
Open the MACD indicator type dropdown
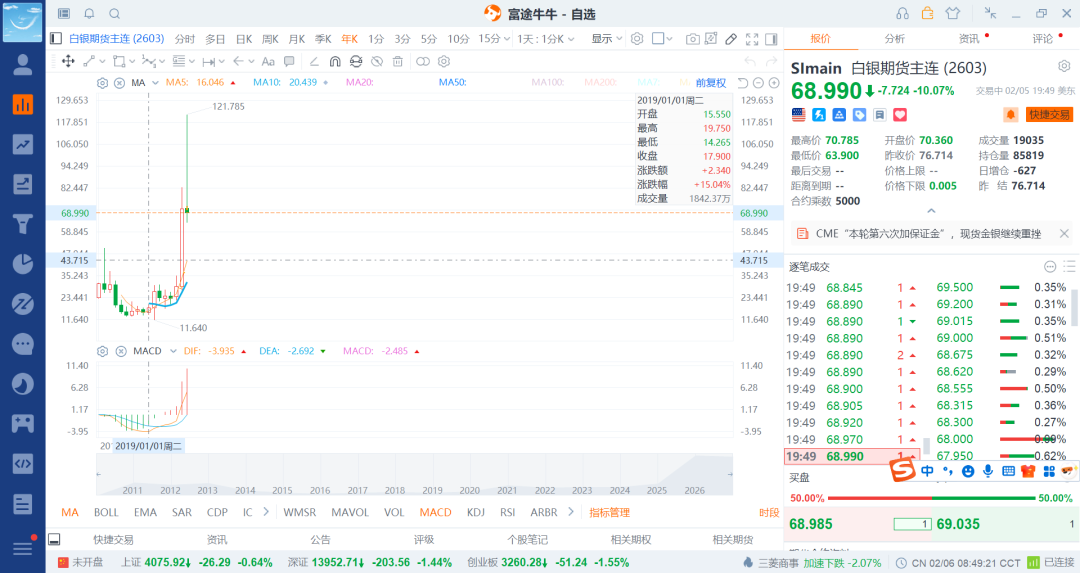[x=173, y=351]
